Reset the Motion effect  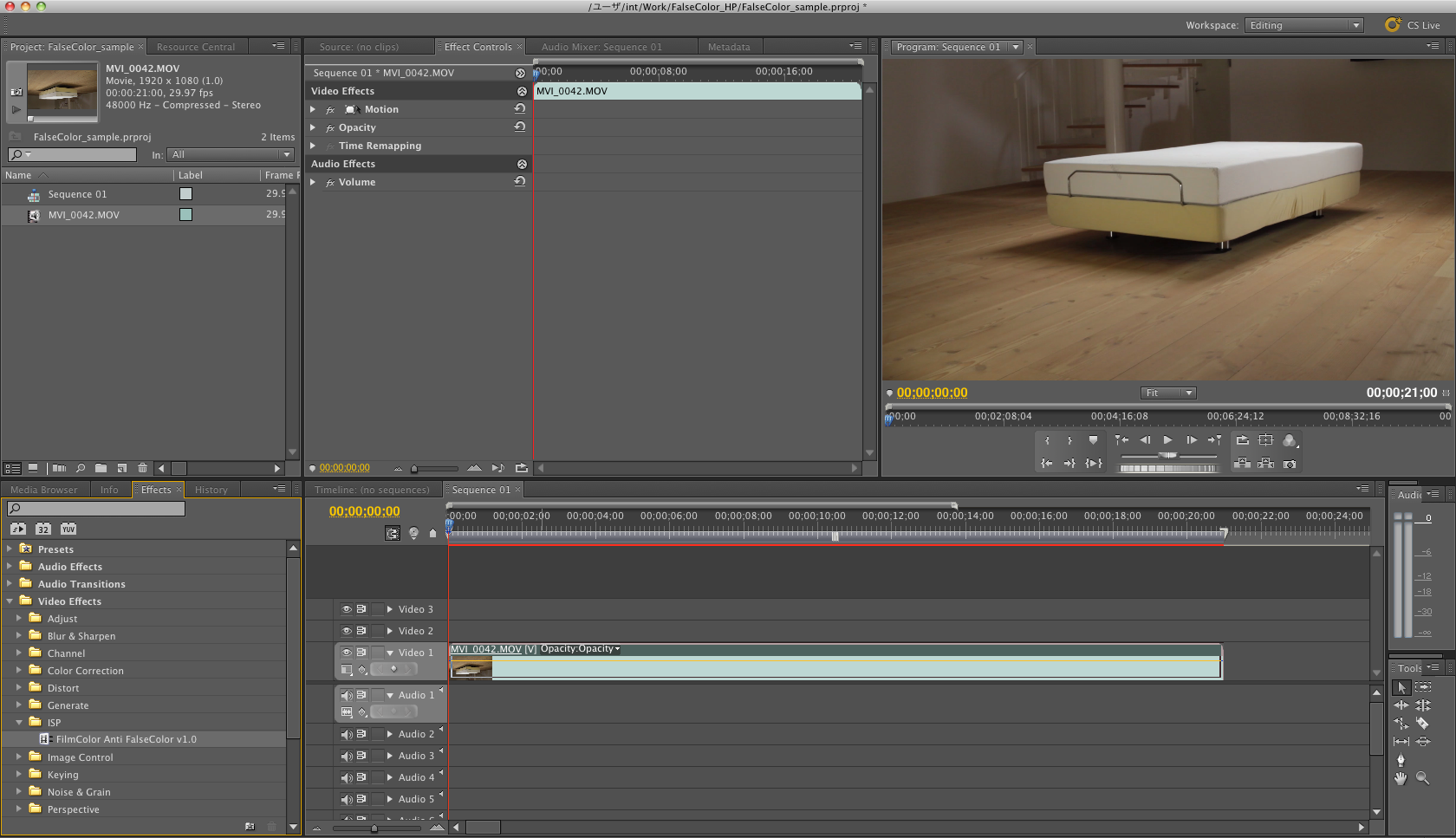[520, 109]
